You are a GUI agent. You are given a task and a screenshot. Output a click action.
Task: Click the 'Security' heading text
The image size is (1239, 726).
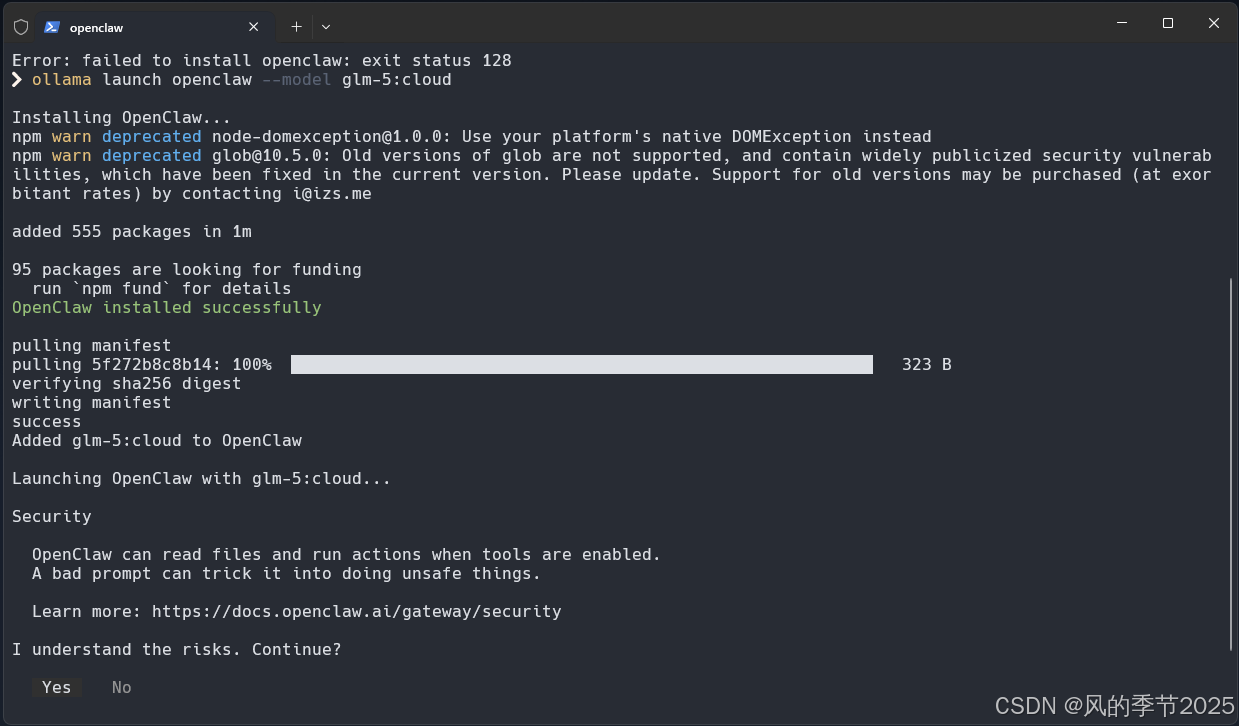coord(52,516)
